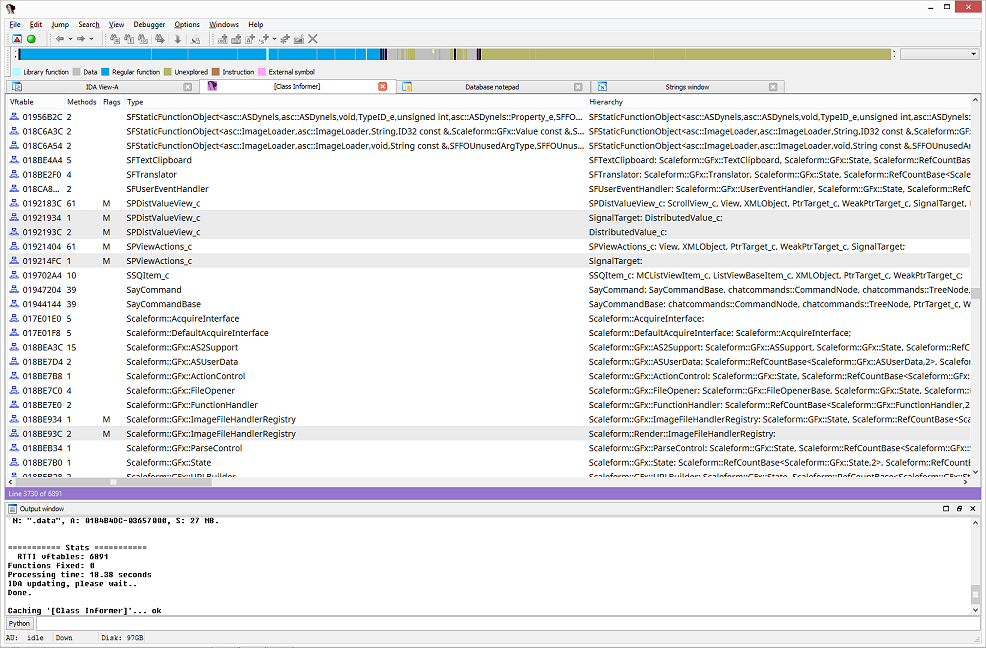Viewport: 986px width, 648px height.
Task: Click the vftable icon for row 01947204
Action: 14,289
